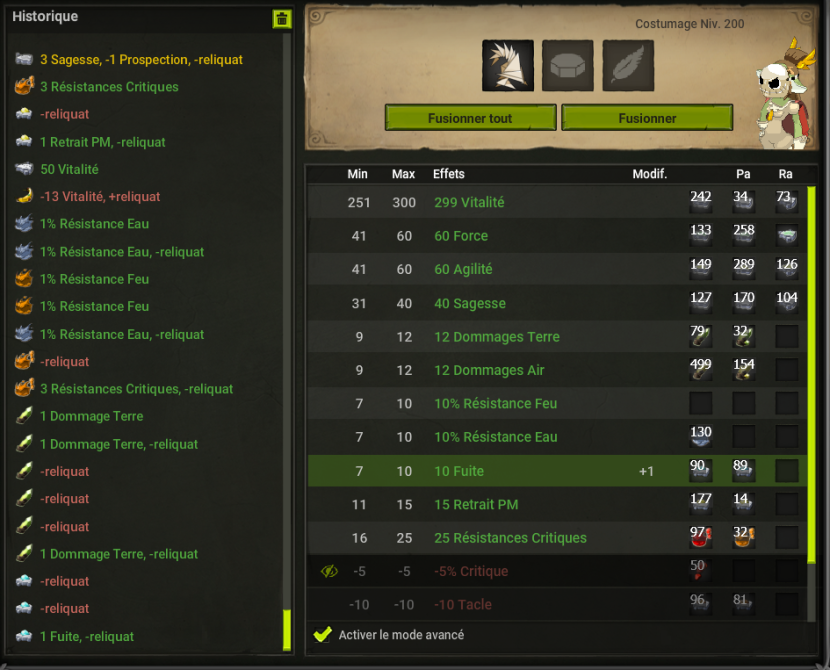This screenshot has width=830, height=670.
Task: Apply the 177 Retrait PM rune
Action: click(700, 504)
